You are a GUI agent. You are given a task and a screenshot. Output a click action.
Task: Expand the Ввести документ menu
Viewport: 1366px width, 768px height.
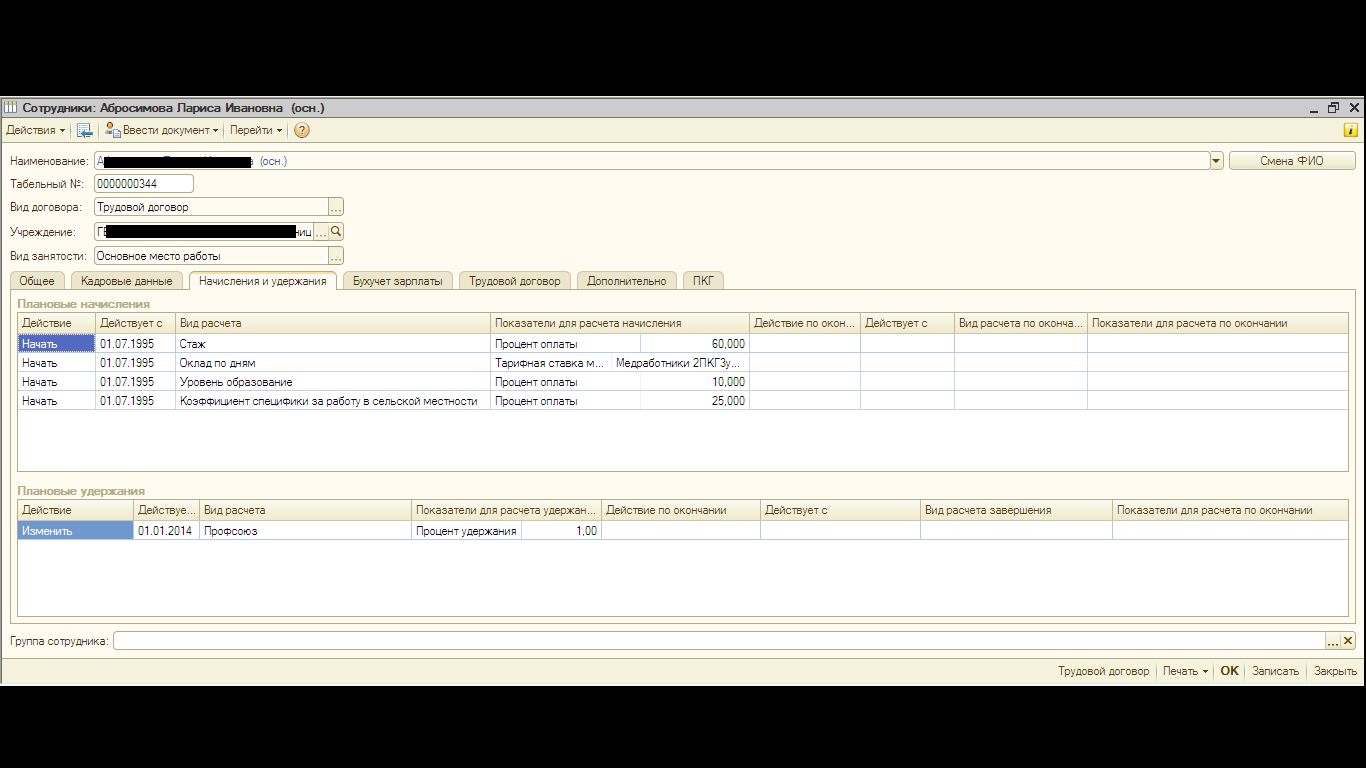point(162,130)
